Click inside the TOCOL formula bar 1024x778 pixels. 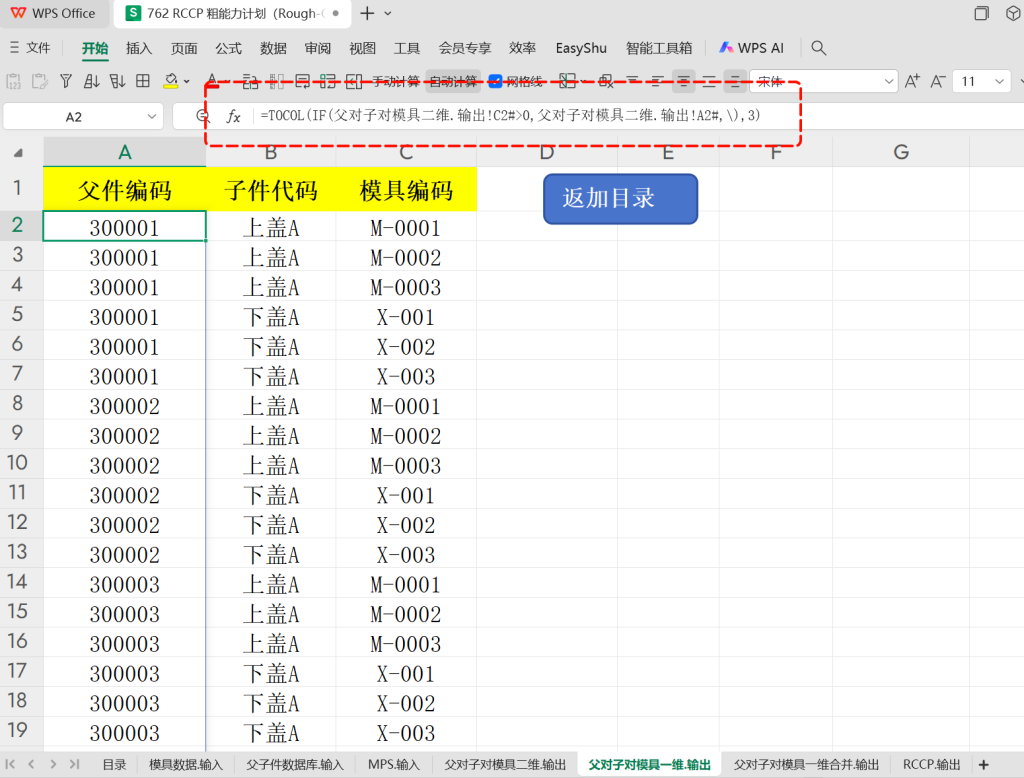click(x=511, y=116)
